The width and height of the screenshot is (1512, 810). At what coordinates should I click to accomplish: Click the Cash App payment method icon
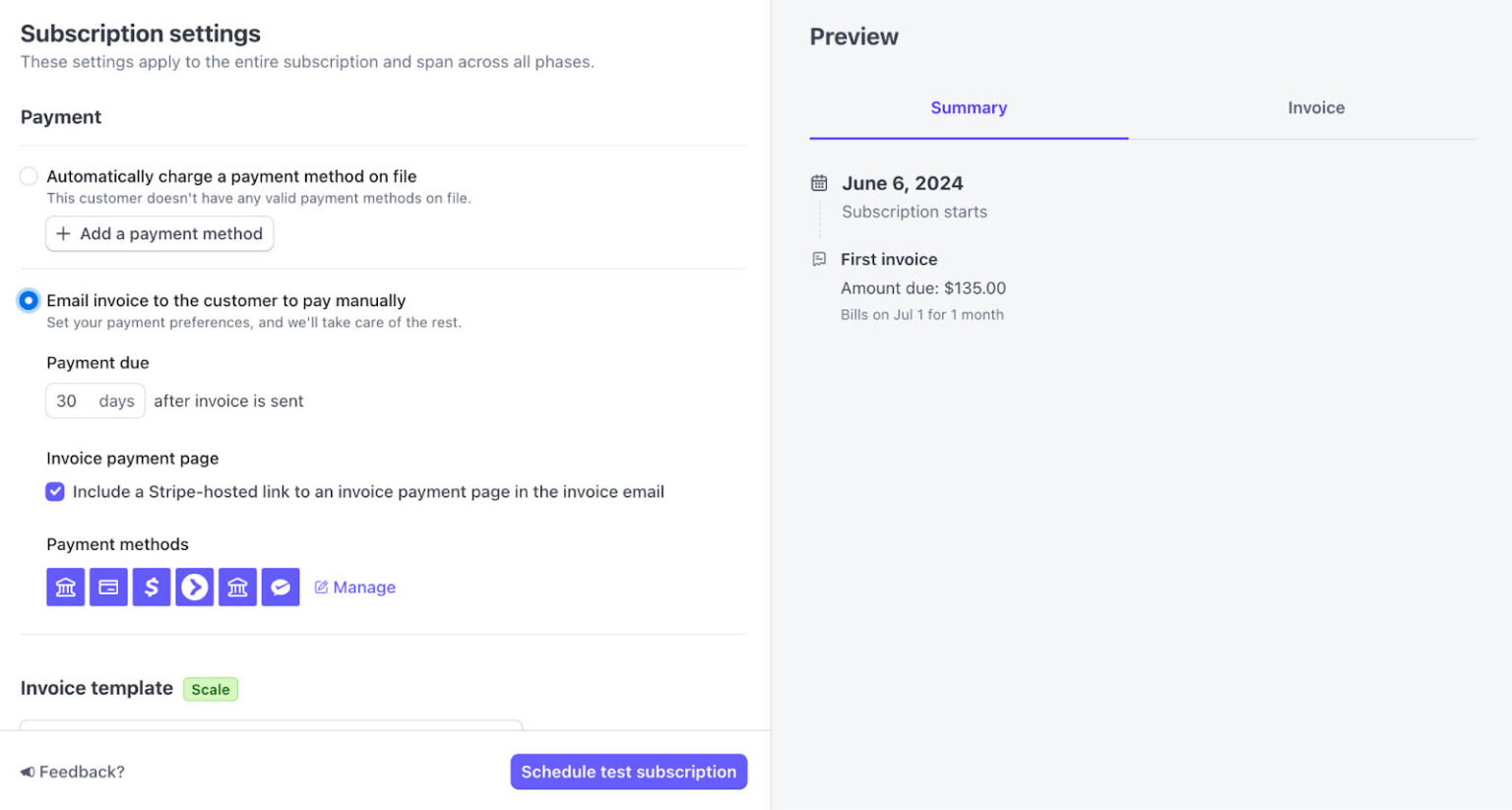point(194,587)
